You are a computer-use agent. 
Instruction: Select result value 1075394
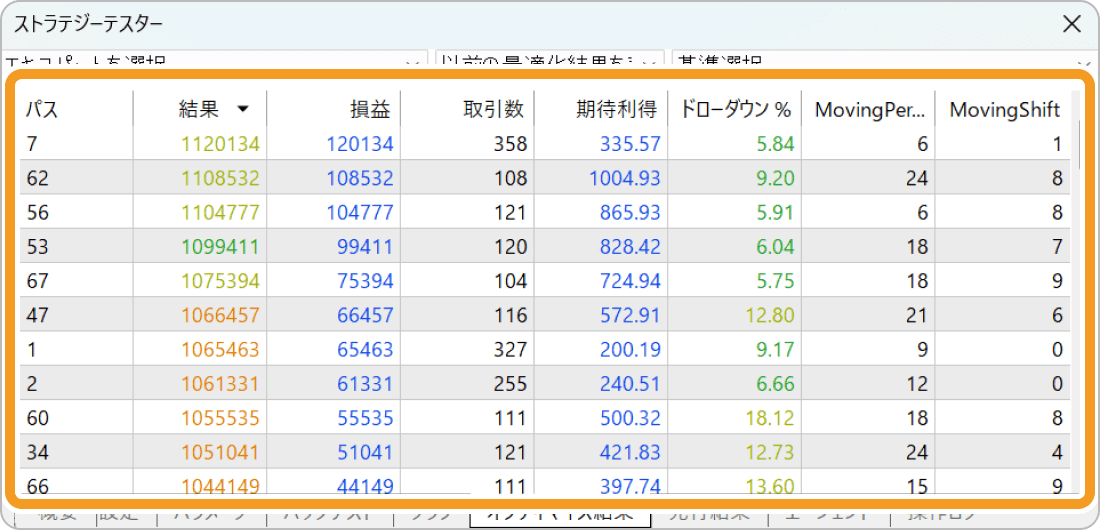point(221,281)
